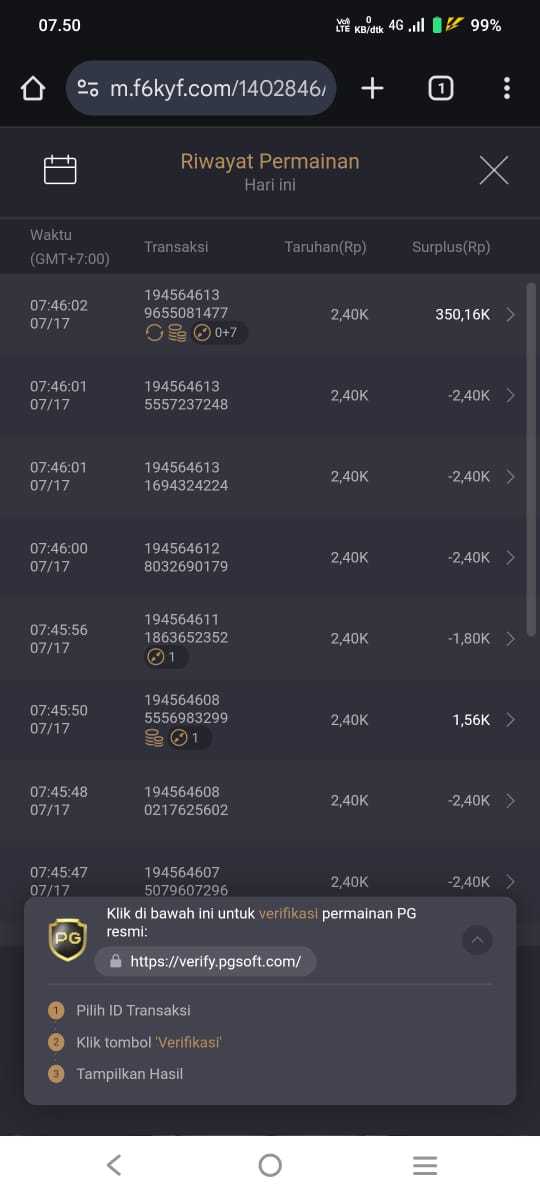Close the Riwayat Permainan panel
Screen dimensions: 540x1194
(x=494, y=170)
